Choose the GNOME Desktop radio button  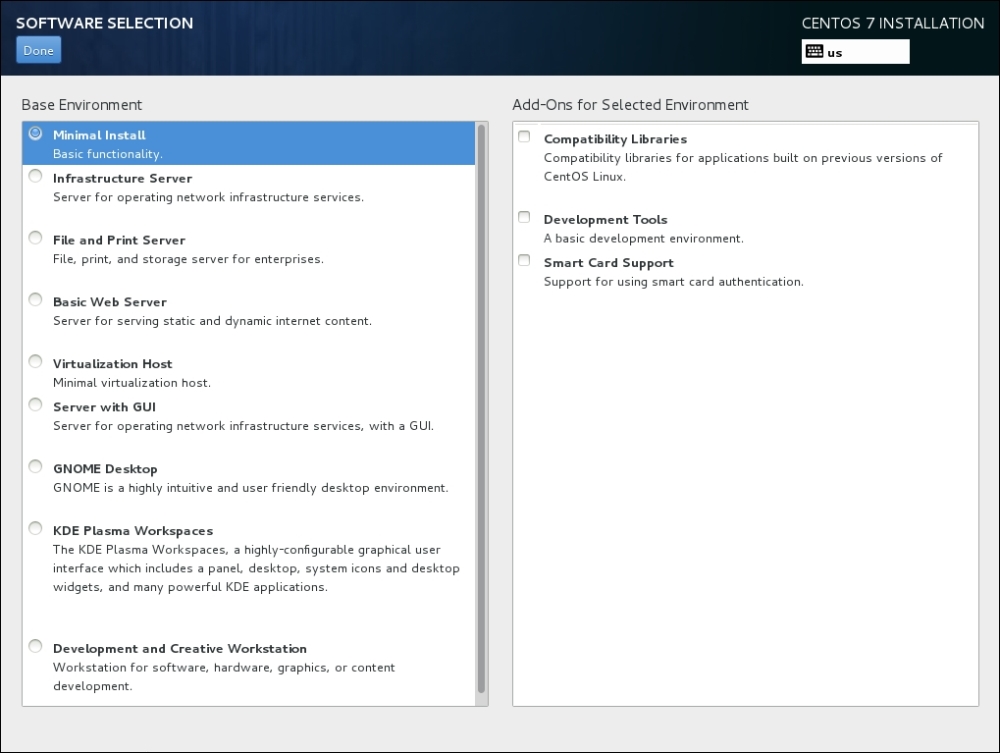pos(36,467)
